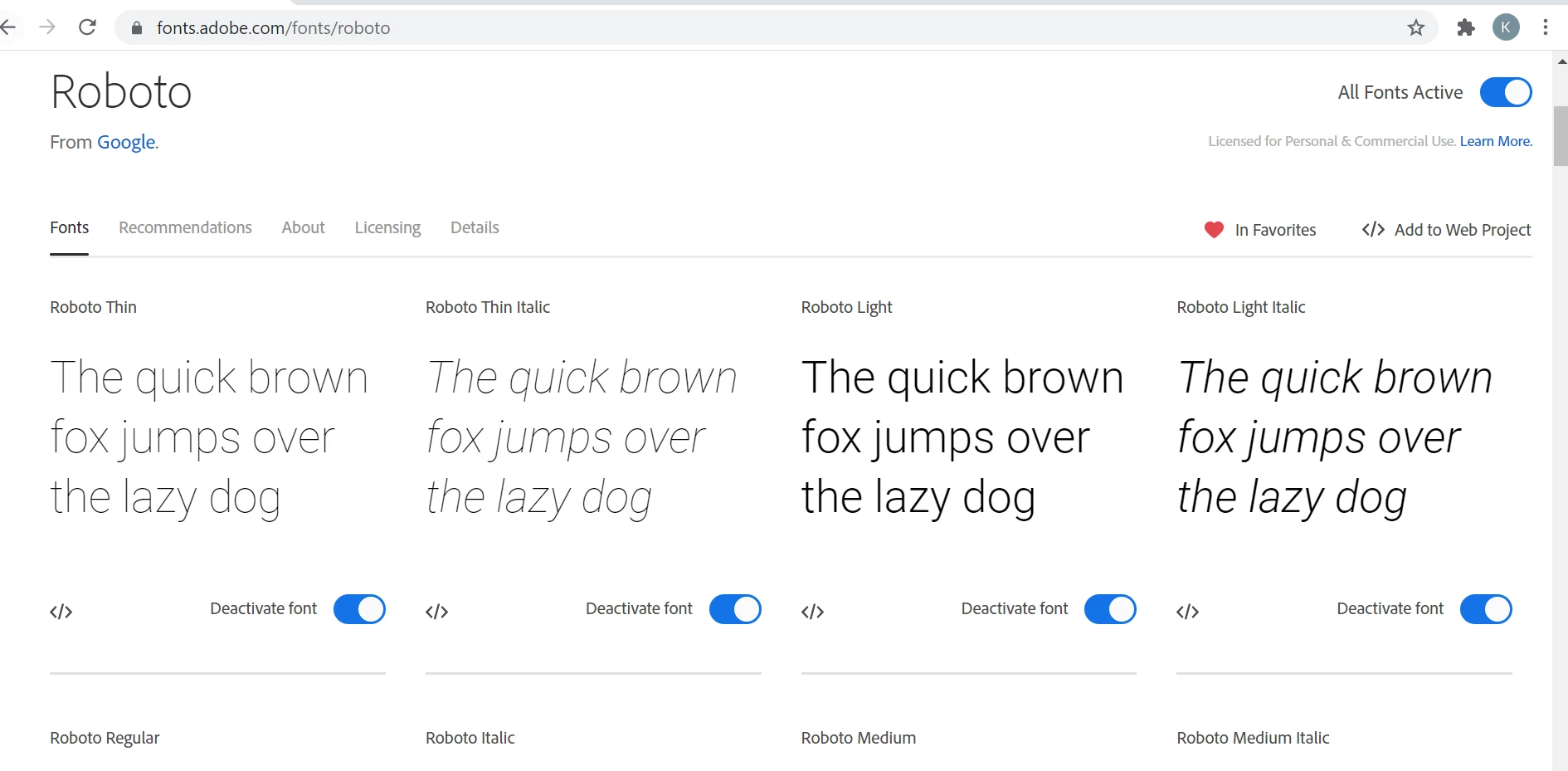This screenshot has width=1568, height=771.
Task: Click the In Favorites label
Action: tap(1275, 230)
